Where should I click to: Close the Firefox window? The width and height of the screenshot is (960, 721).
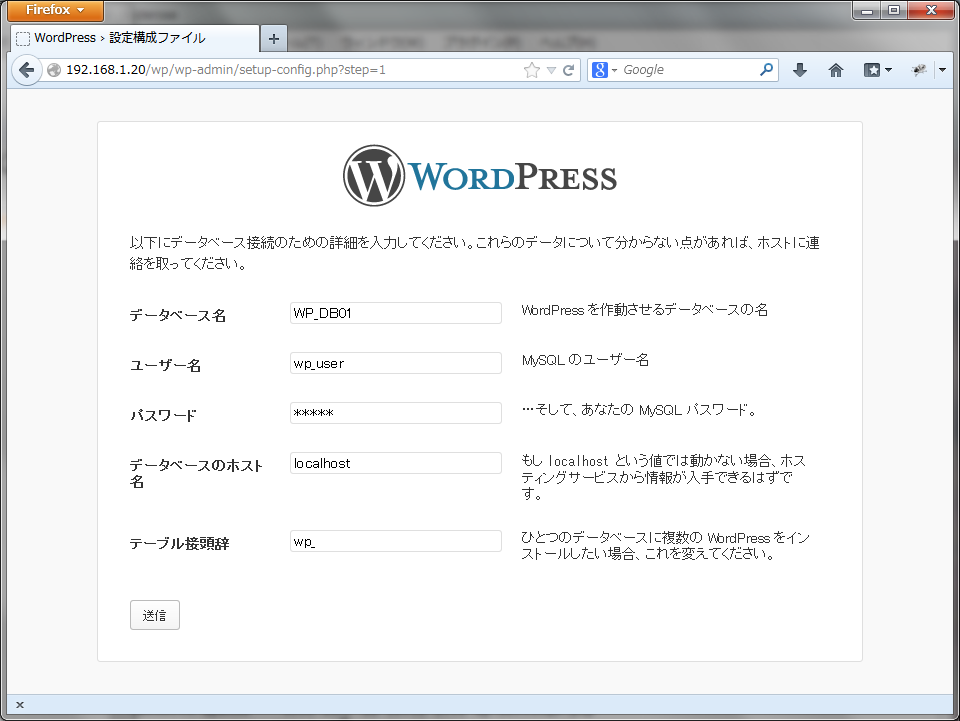point(932,10)
